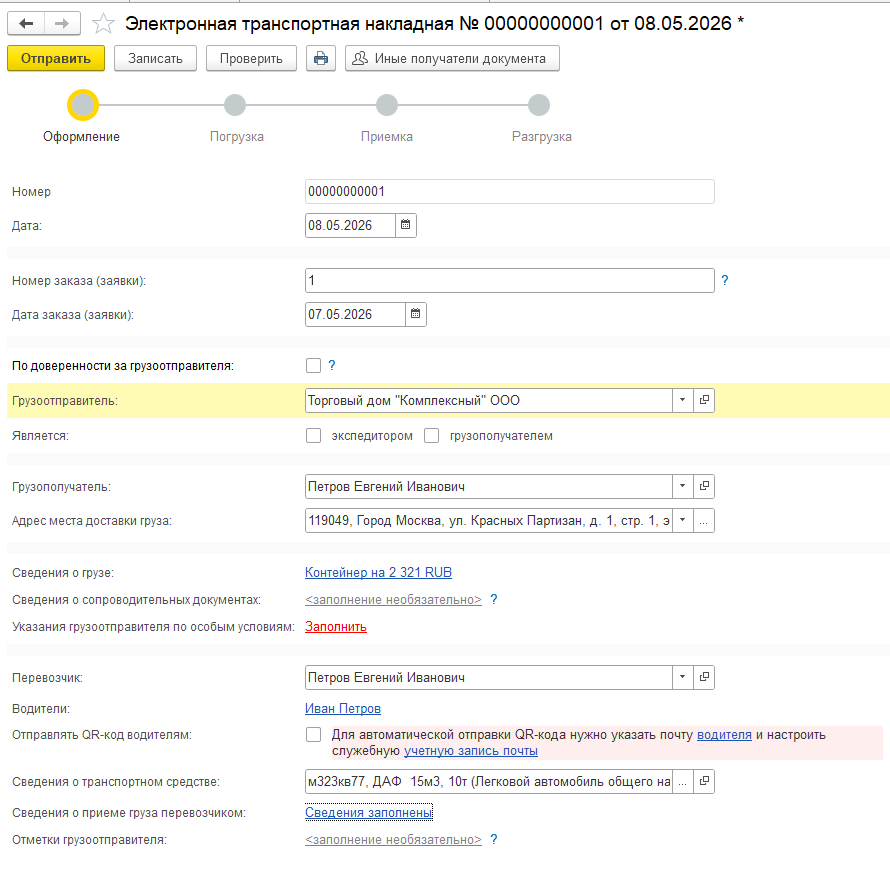This screenshot has height=875, width=890.
Task: Click the forward navigation arrow
Action: 62,23
